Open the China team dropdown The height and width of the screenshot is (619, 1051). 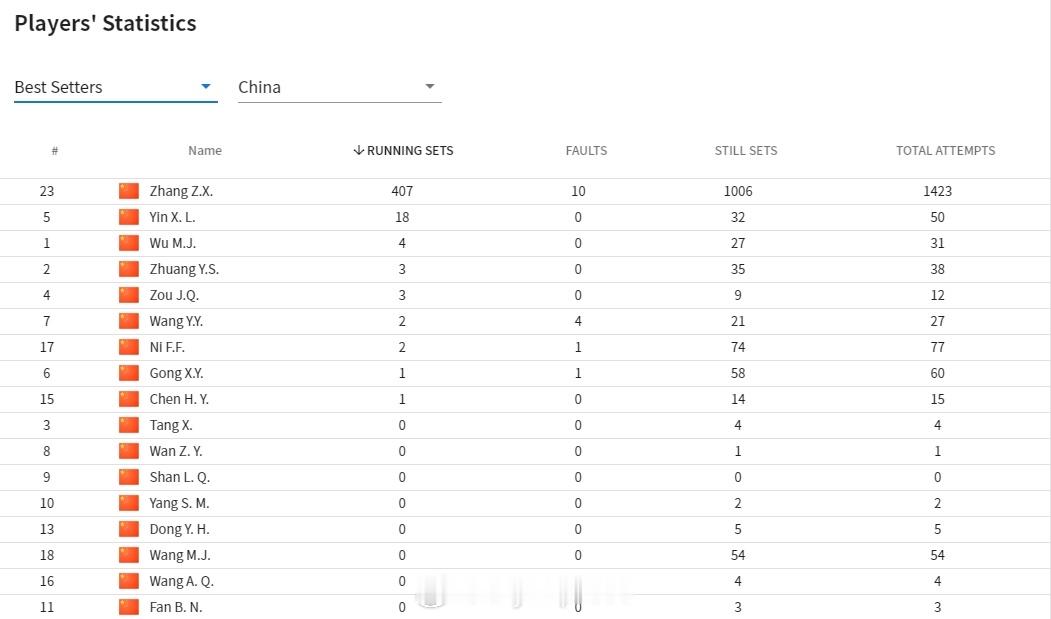point(339,87)
